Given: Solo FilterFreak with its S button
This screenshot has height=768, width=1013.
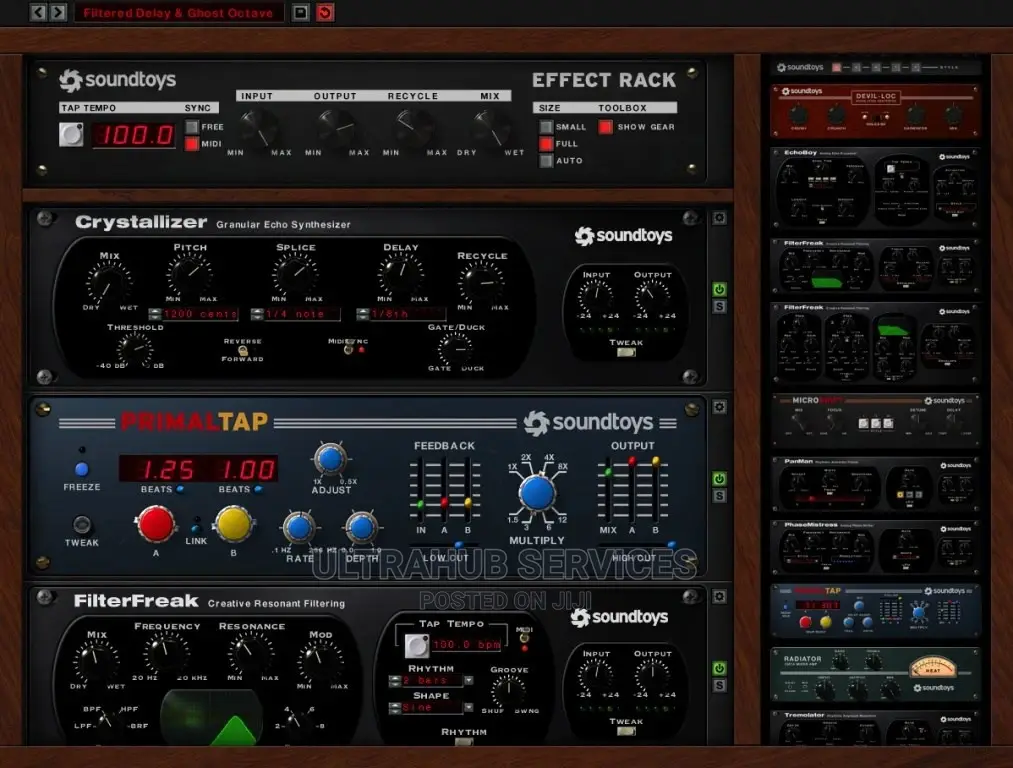Looking at the screenshot, I should click(719, 686).
